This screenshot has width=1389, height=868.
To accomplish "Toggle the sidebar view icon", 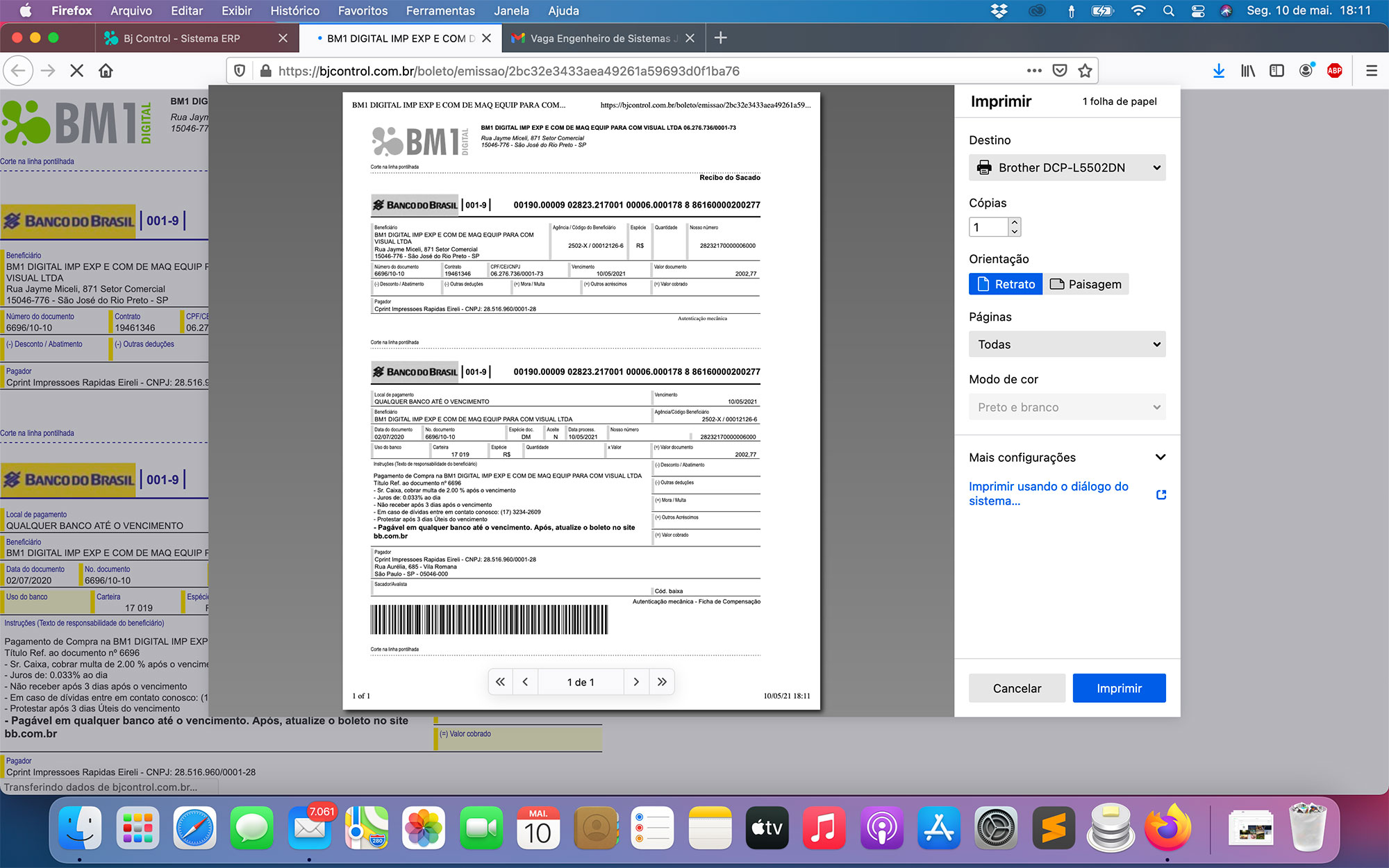I will coord(1276,71).
